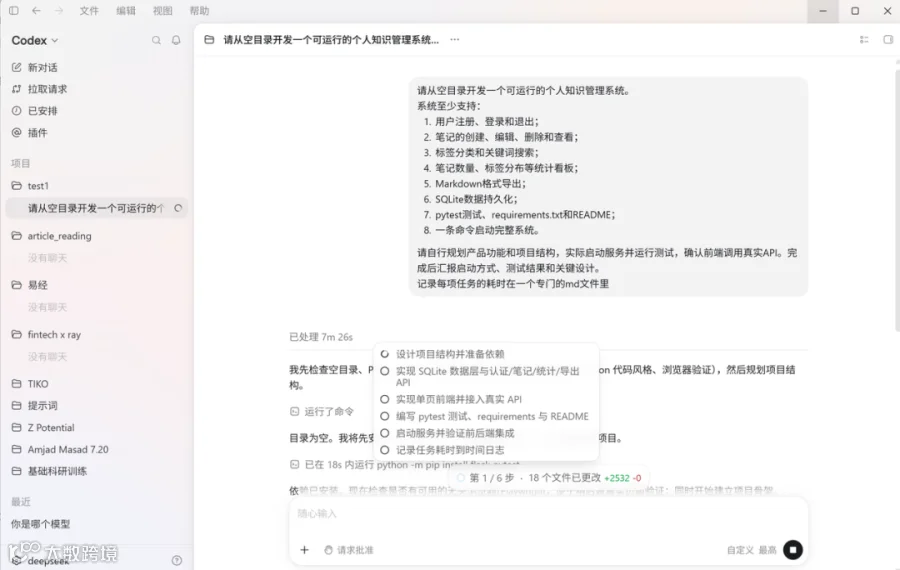Open the Codex dropdown
Screen dimensions: 900x570
[34, 40]
